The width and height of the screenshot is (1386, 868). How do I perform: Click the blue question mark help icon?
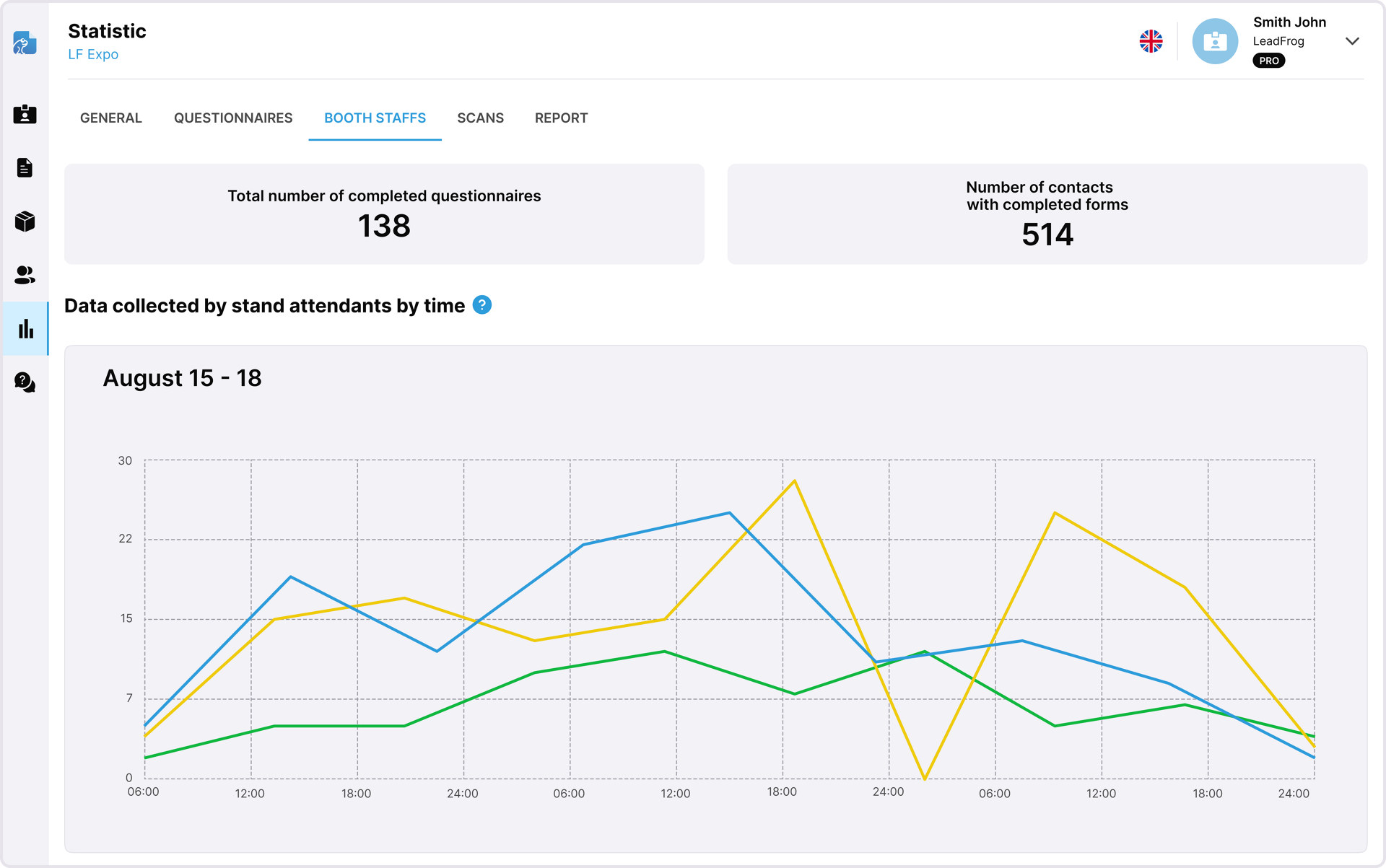click(482, 305)
